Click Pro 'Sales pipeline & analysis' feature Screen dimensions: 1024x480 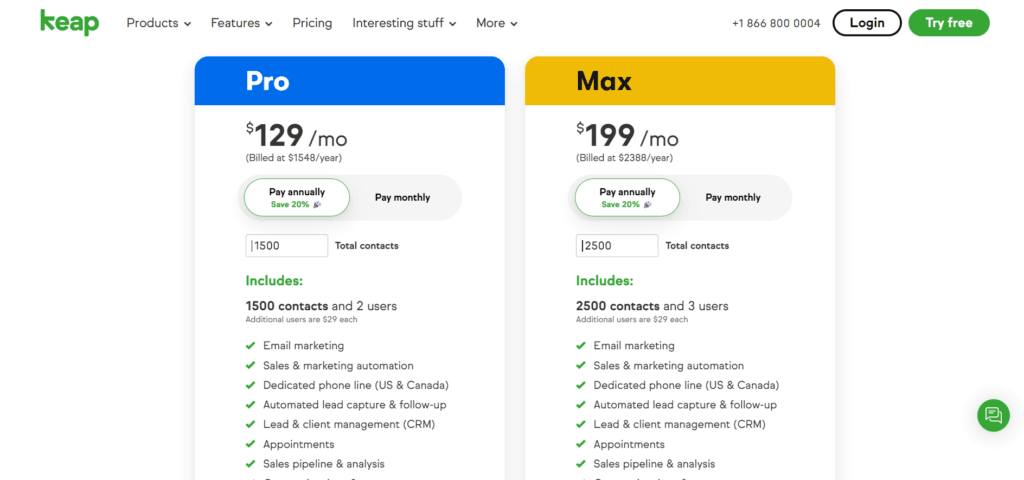[x=324, y=464]
